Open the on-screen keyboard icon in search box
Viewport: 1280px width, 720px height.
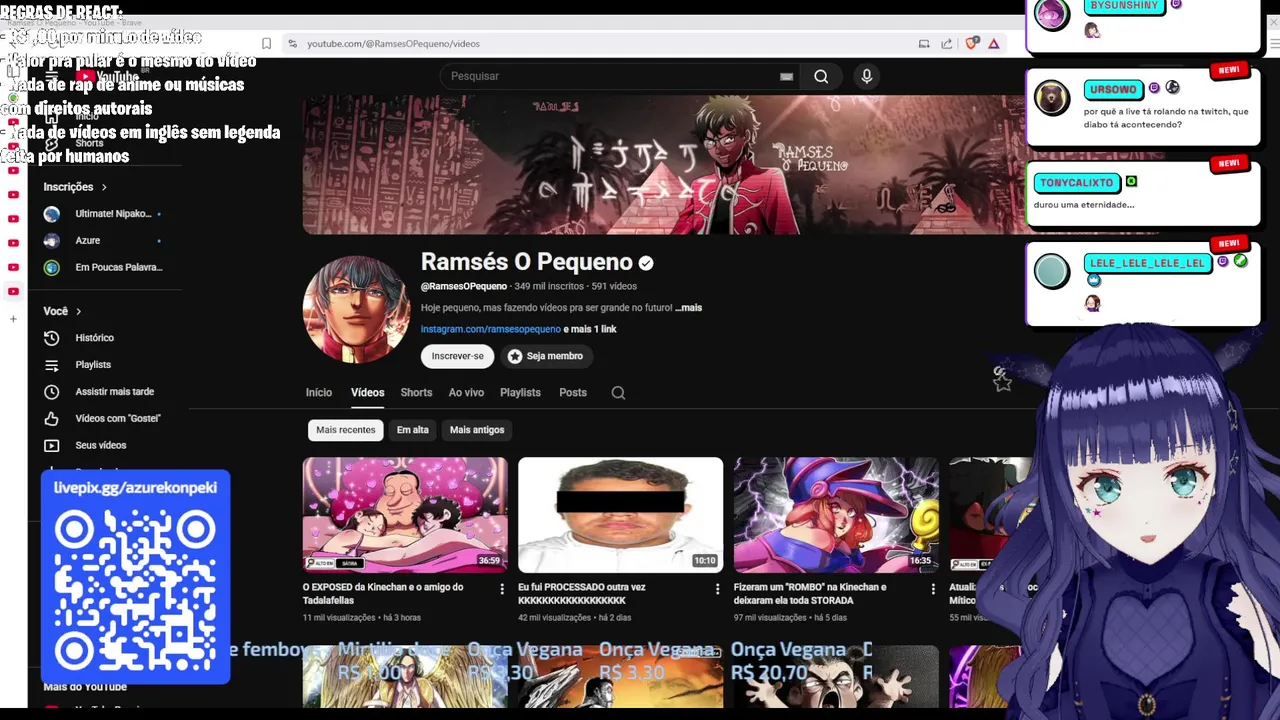[x=786, y=76]
